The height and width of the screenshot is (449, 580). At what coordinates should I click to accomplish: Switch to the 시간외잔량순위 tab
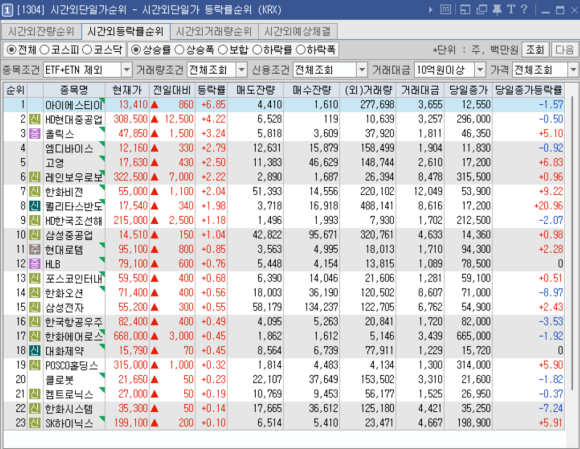click(x=41, y=31)
